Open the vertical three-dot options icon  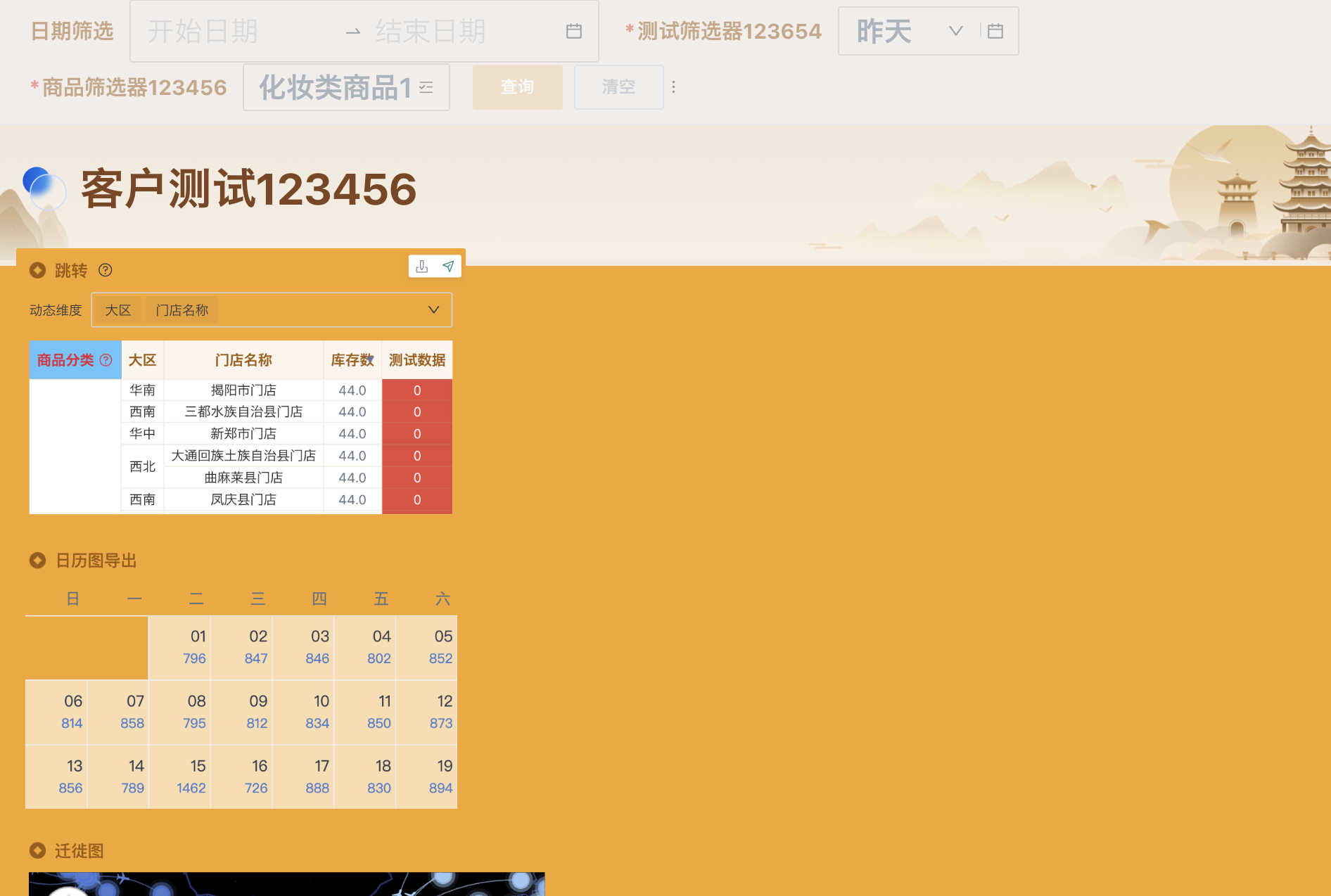click(x=674, y=87)
